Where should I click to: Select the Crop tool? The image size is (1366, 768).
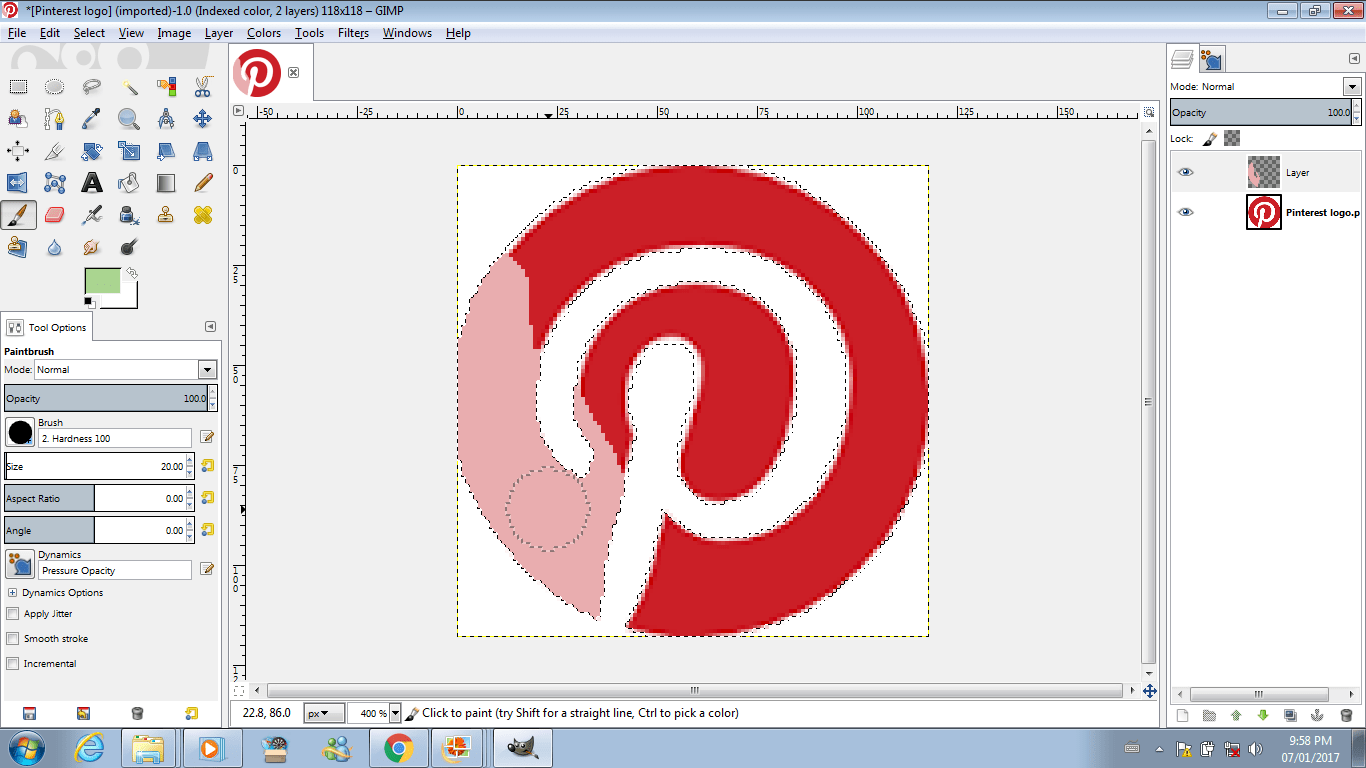[x=55, y=151]
